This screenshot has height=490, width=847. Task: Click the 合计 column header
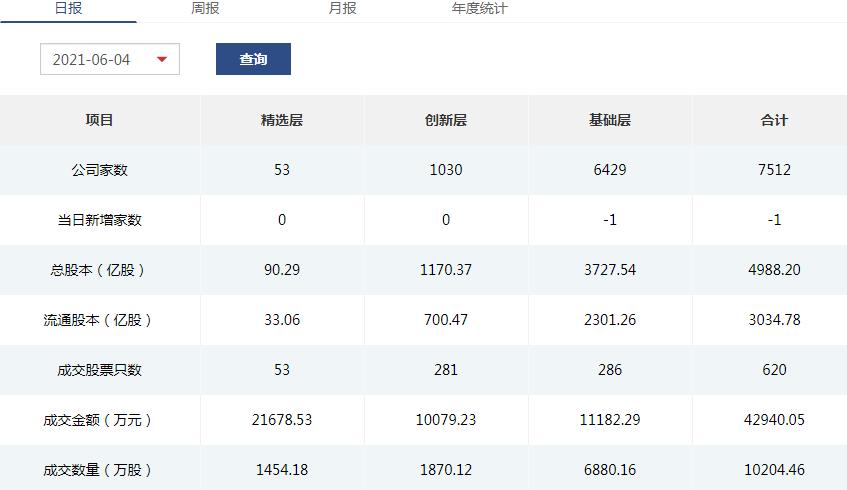pos(774,120)
